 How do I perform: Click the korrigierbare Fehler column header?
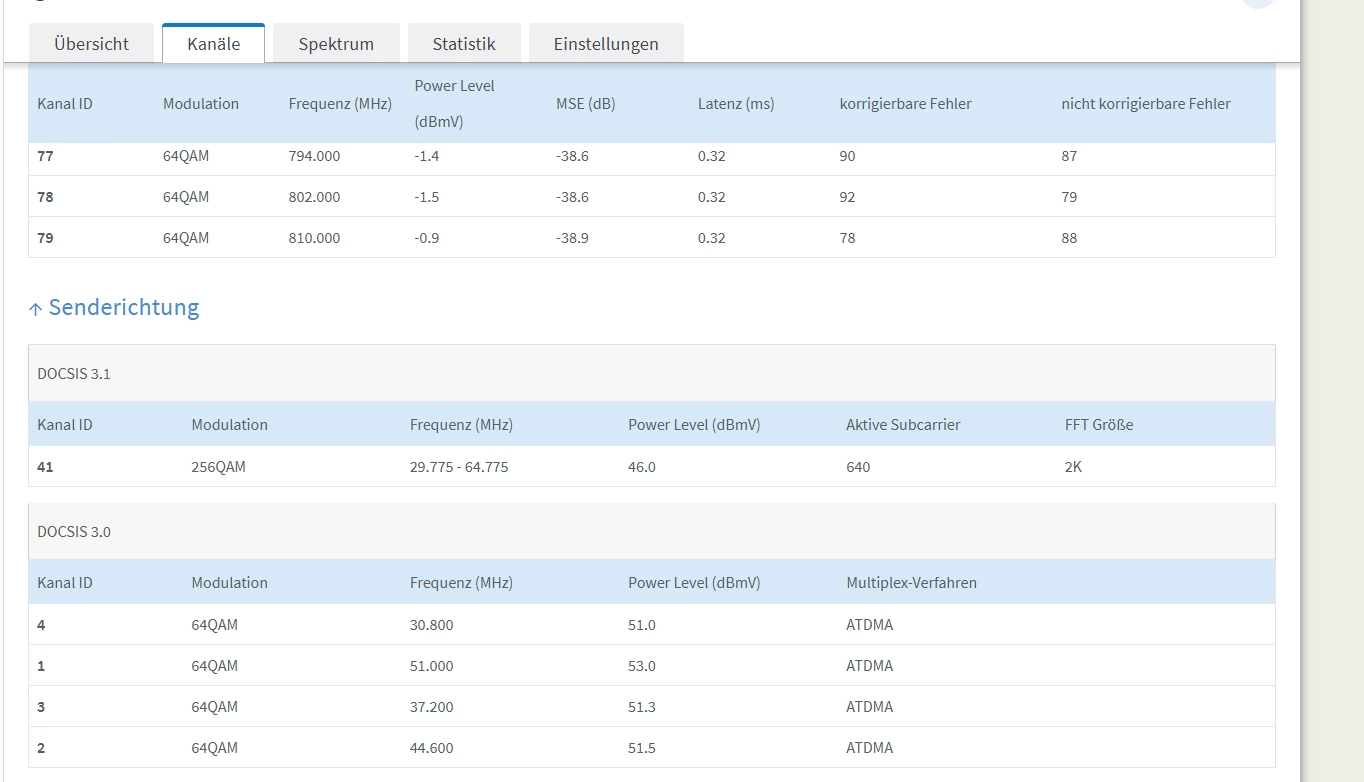click(x=905, y=104)
